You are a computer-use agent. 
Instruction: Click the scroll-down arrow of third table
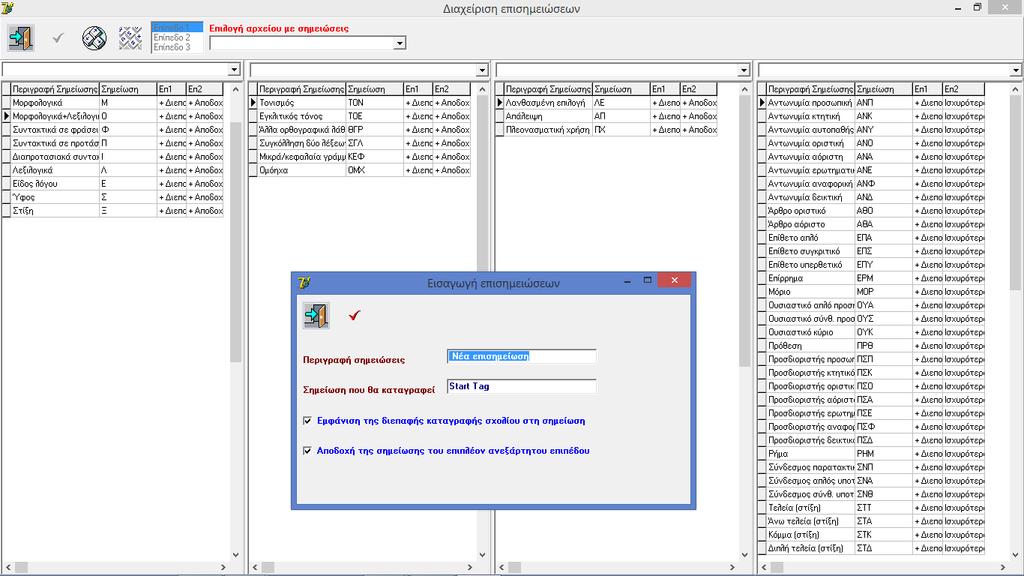pos(744,554)
